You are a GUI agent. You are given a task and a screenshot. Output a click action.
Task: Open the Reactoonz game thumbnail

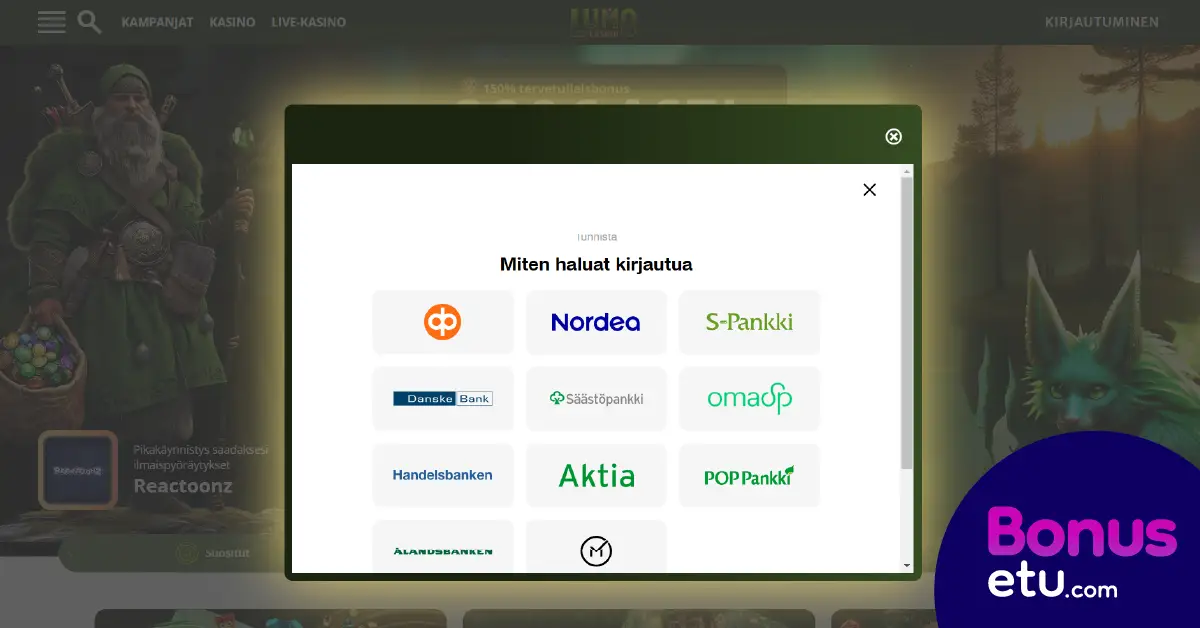pos(78,470)
